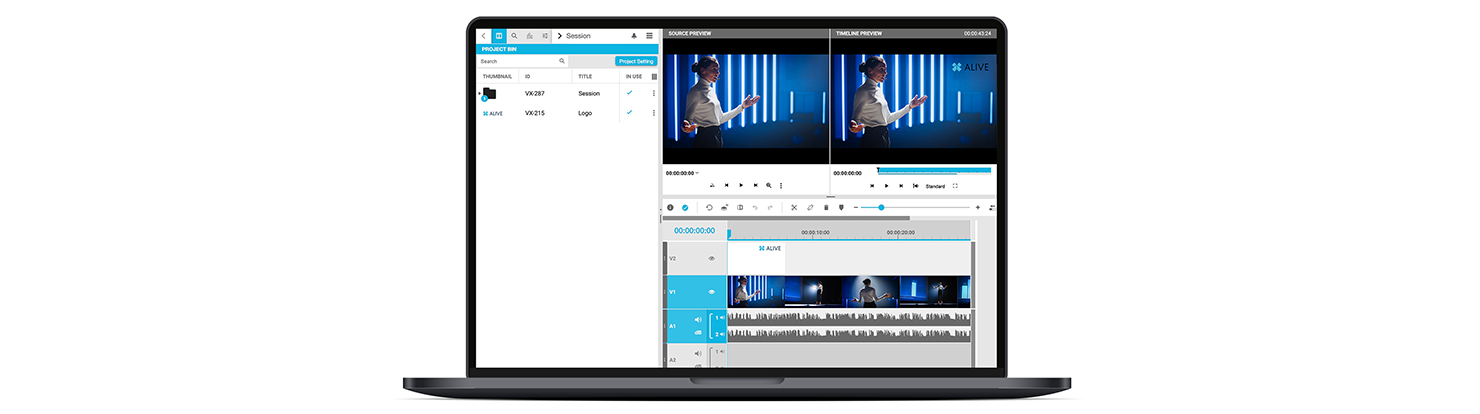Toggle V1 track visibility eye
The width and height of the screenshot is (1480, 414).
[x=712, y=292]
